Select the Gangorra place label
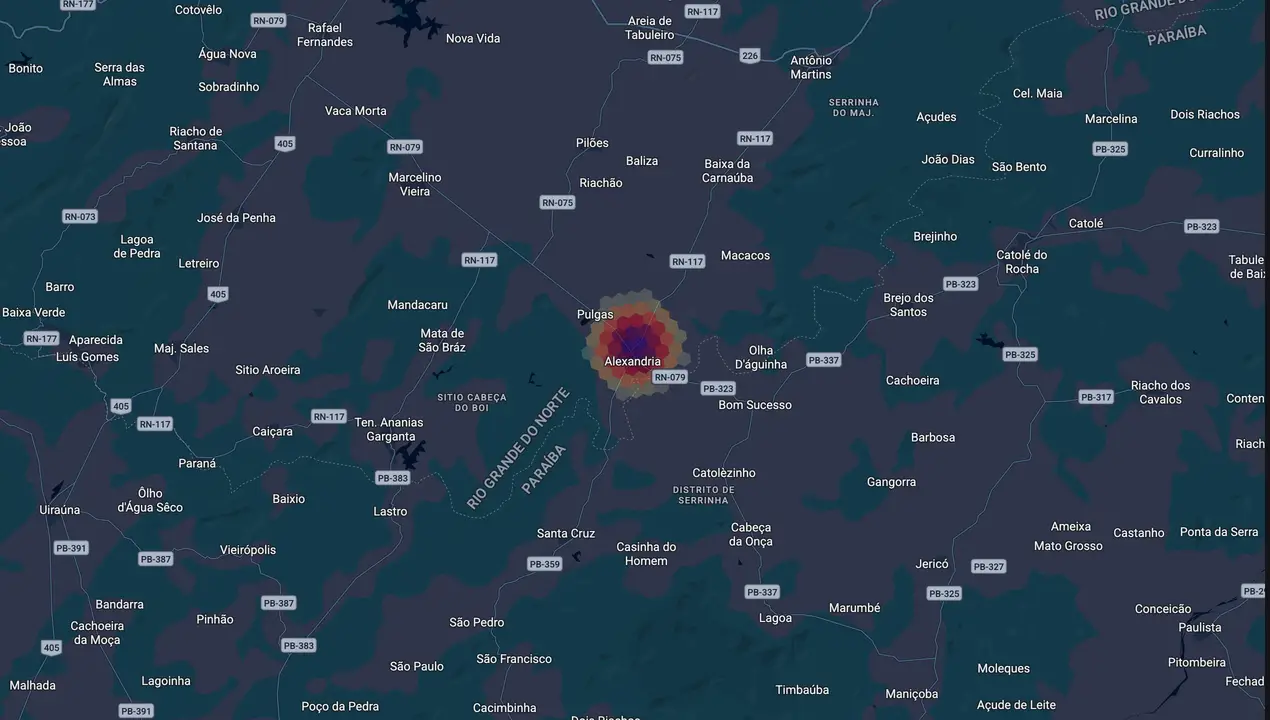This screenshot has height=720, width=1270. tap(891, 482)
